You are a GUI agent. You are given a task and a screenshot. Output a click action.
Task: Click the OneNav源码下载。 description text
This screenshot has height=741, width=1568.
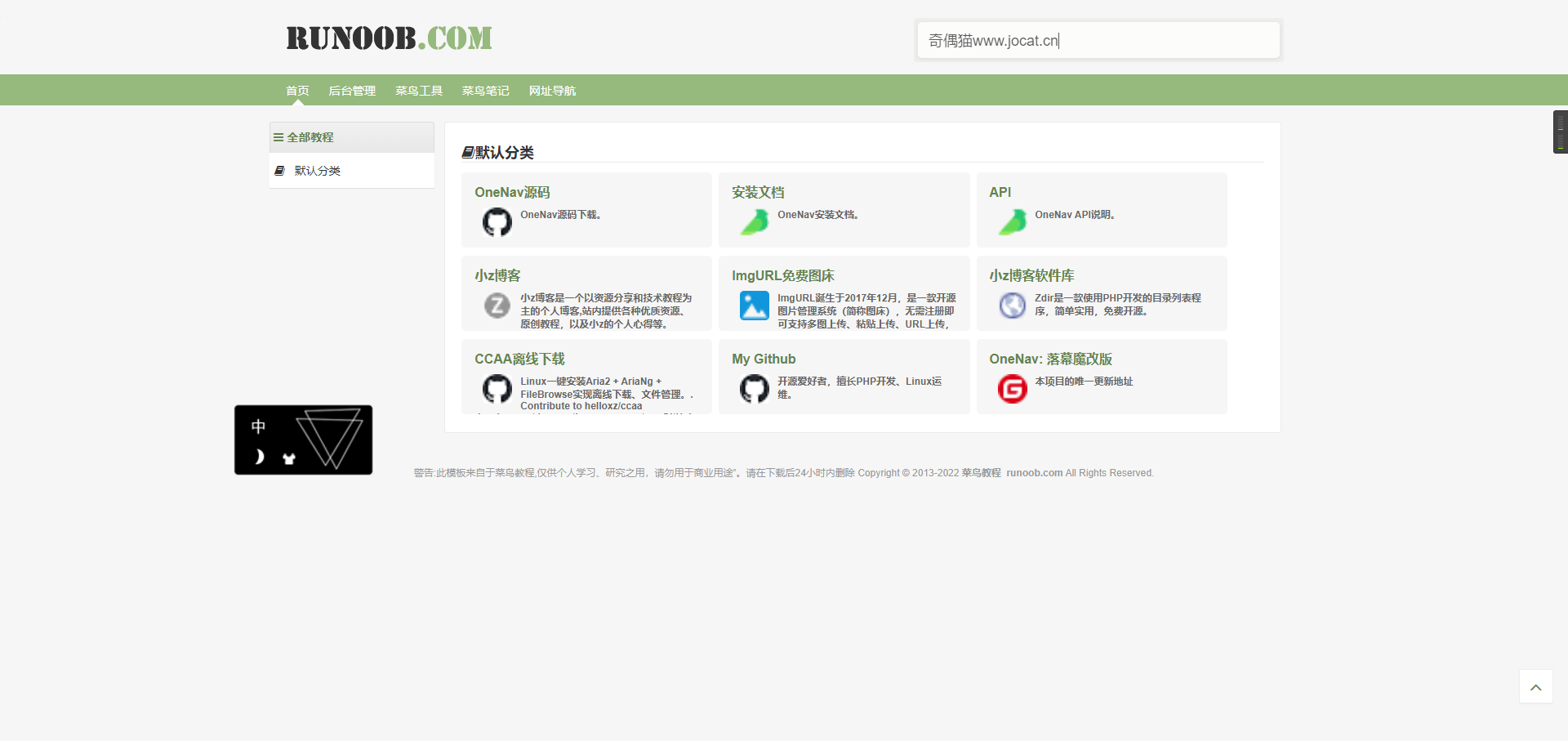click(x=561, y=215)
